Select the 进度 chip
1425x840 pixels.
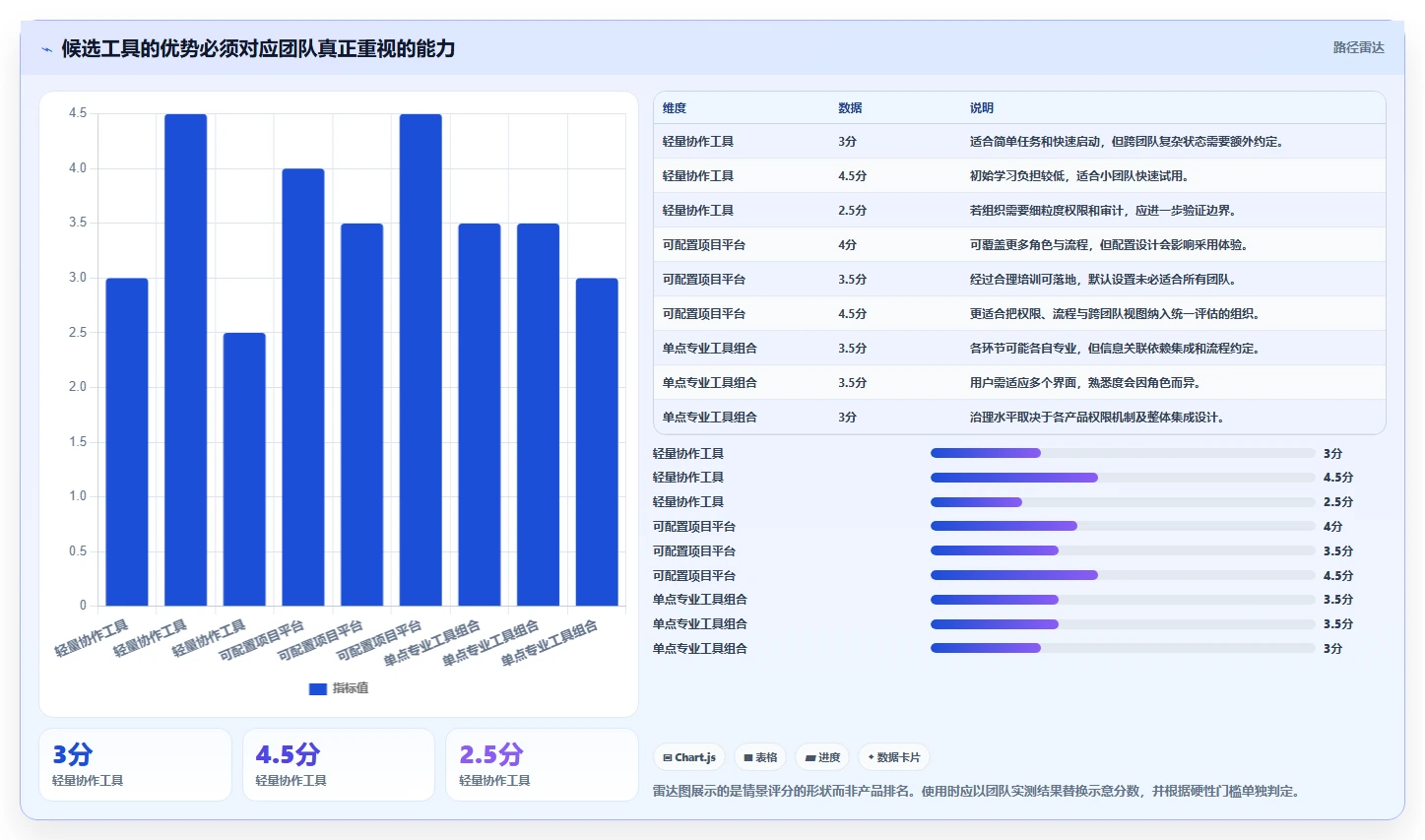(822, 757)
